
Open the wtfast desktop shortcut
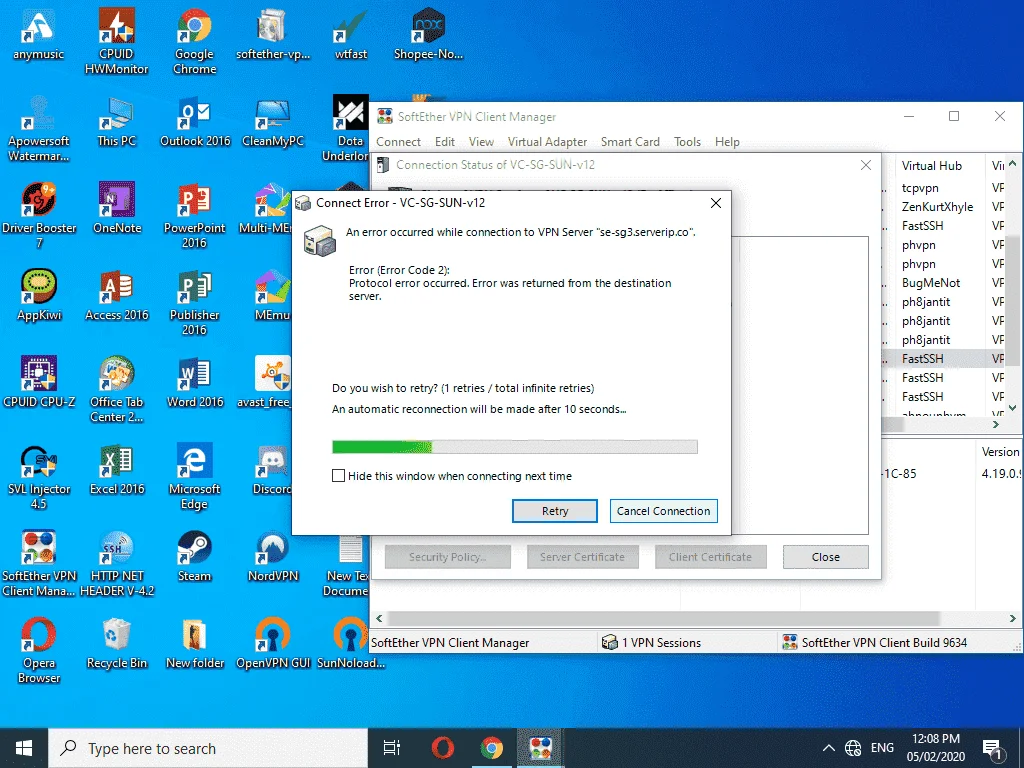click(x=351, y=36)
